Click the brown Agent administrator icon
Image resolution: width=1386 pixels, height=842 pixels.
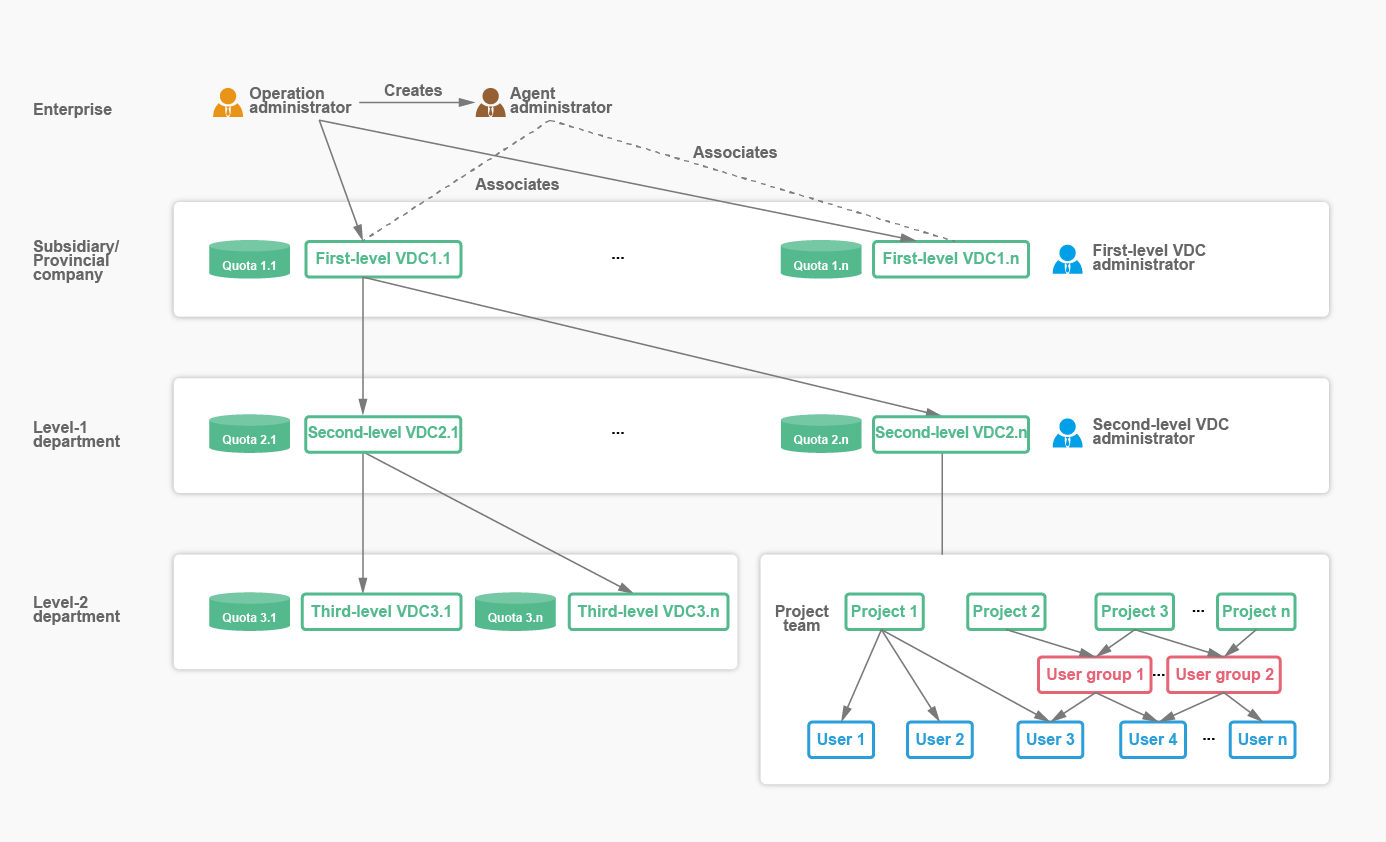[490, 102]
